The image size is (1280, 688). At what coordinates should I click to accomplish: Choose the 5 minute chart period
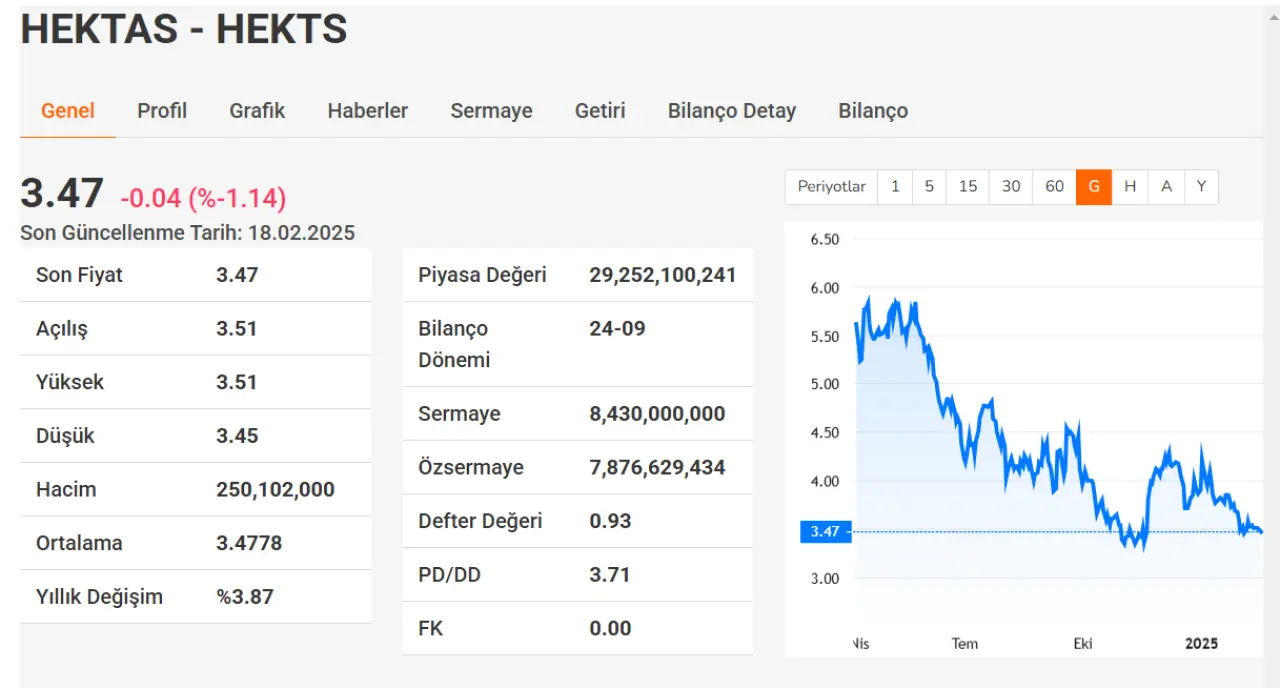tap(929, 187)
